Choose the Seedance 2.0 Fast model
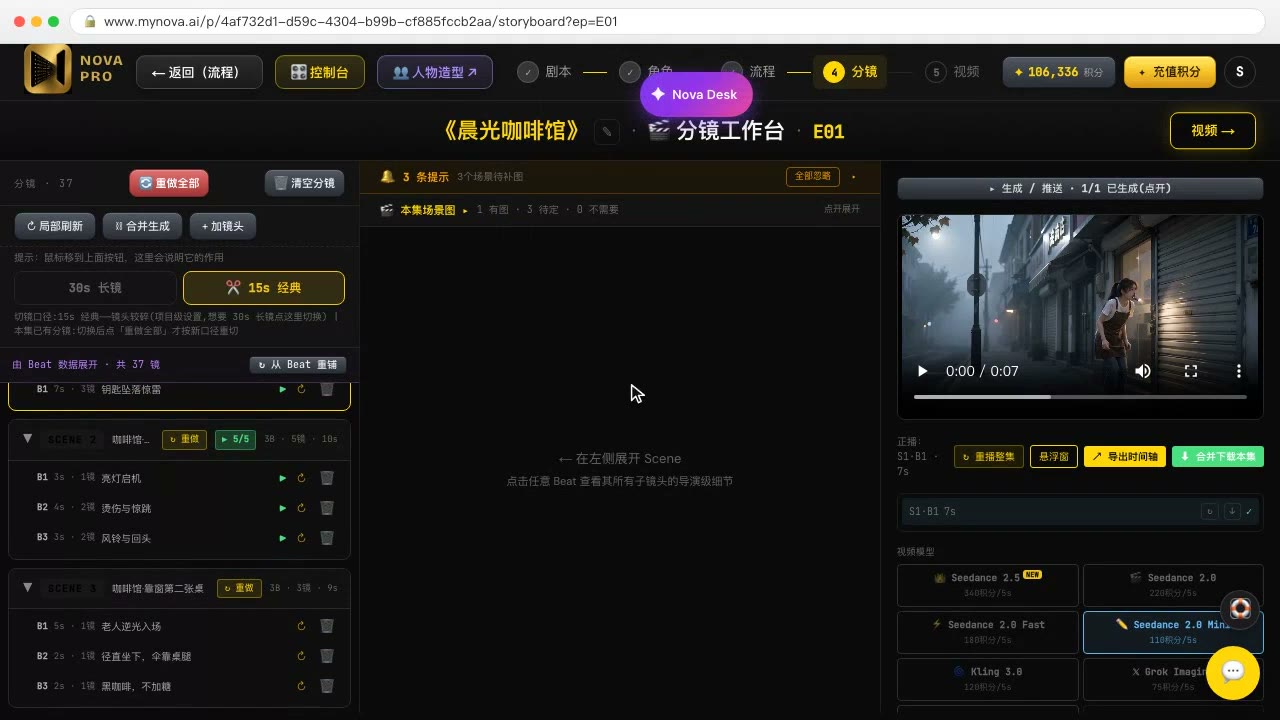Viewport: 1280px width, 720px height. pyautogui.click(x=988, y=632)
